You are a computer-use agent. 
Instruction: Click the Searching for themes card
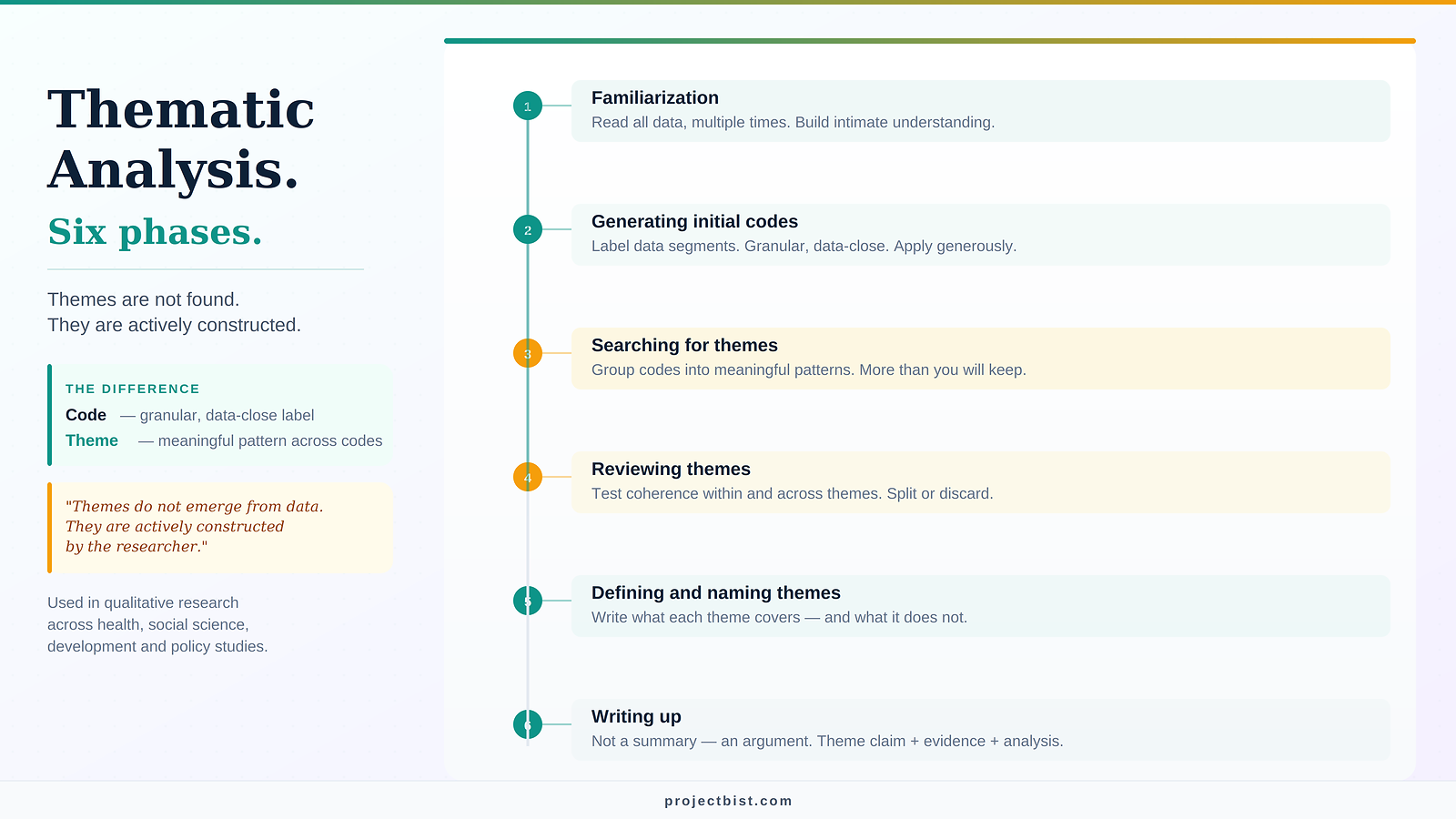pos(979,358)
